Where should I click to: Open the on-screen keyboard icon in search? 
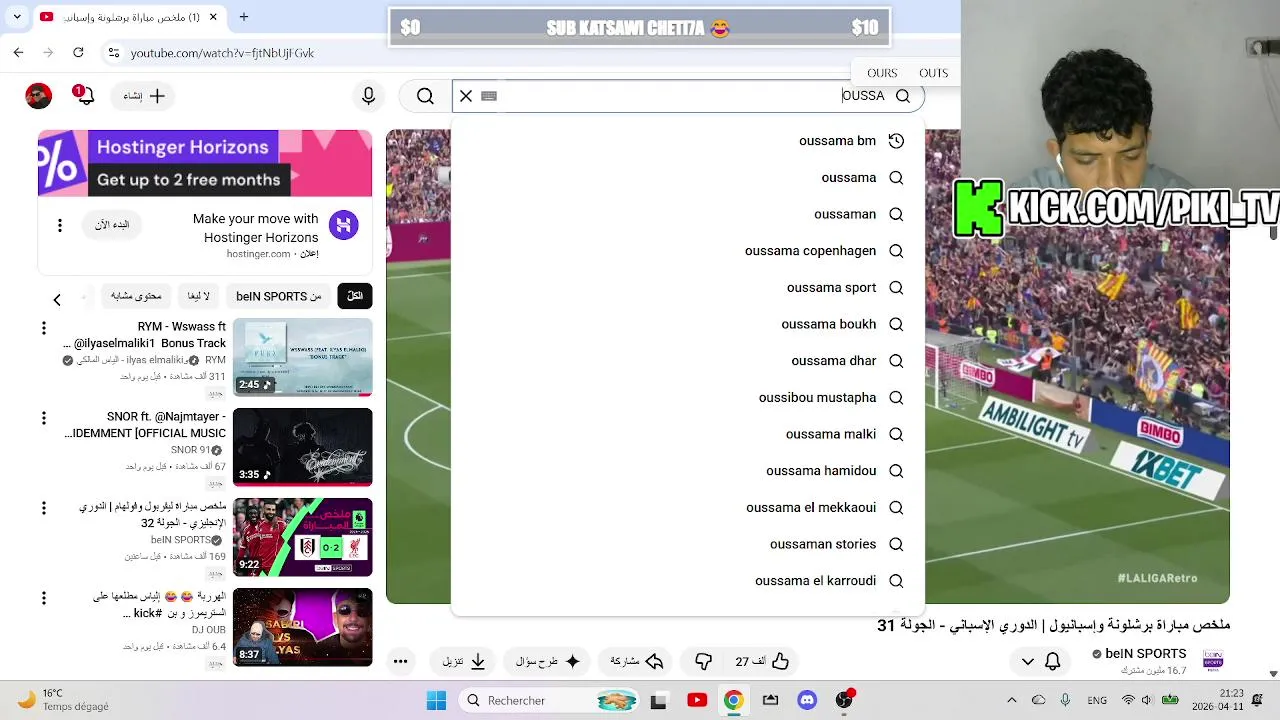click(489, 96)
